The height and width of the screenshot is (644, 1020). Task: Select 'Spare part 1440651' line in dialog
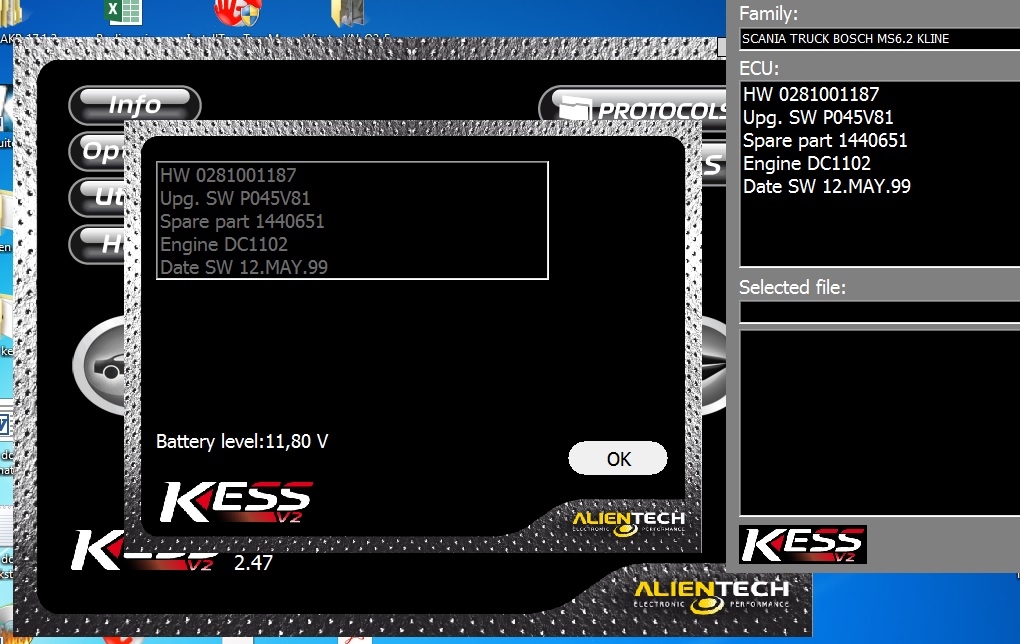[242, 221]
